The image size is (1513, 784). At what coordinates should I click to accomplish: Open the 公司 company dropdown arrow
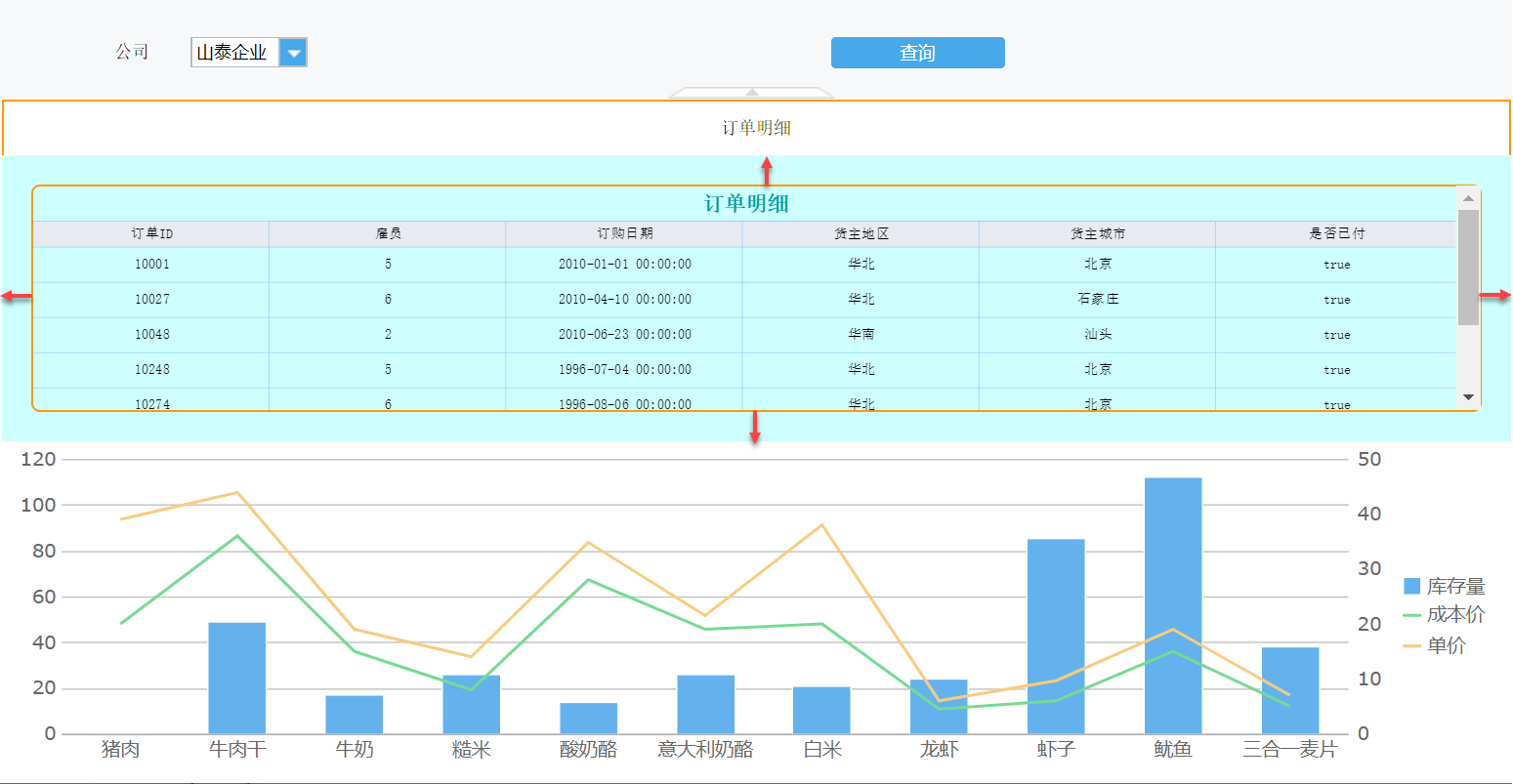[293, 53]
